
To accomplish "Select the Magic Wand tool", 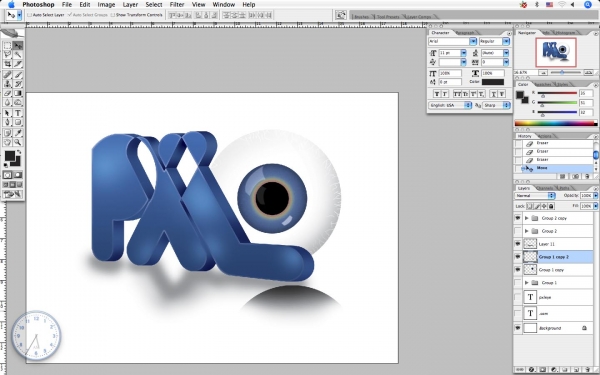I will click(x=18, y=55).
